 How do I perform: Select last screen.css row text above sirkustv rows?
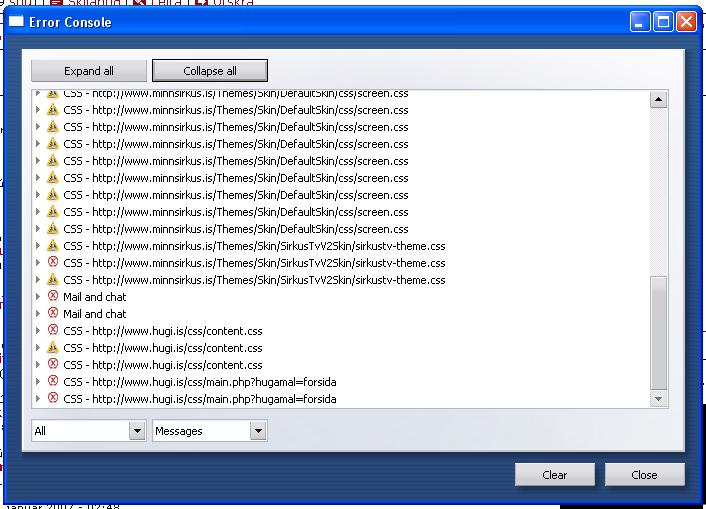point(235,229)
